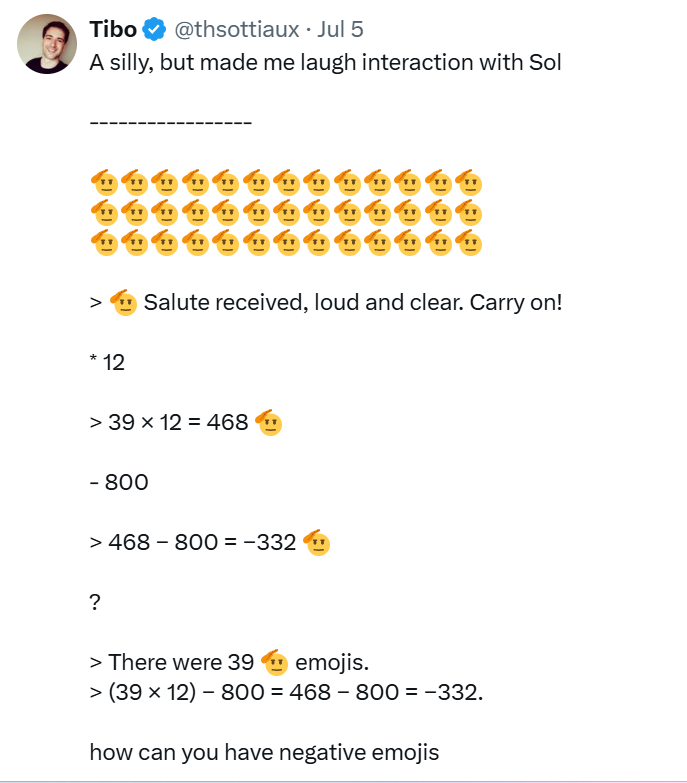Click 'how can you have negative emojis'

(x=265, y=753)
